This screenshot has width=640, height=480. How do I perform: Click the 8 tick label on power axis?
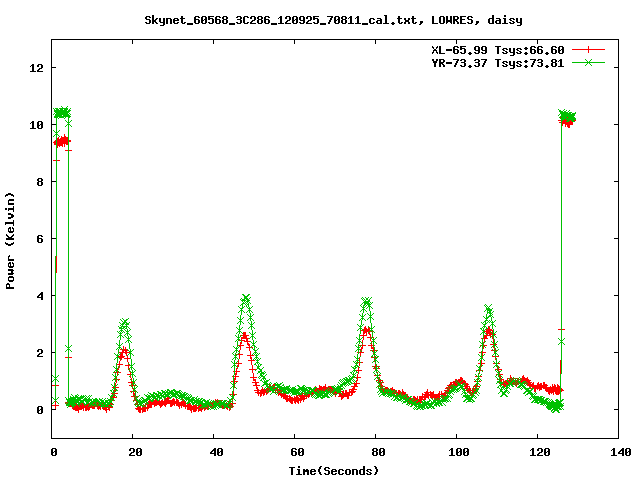pos(40,182)
